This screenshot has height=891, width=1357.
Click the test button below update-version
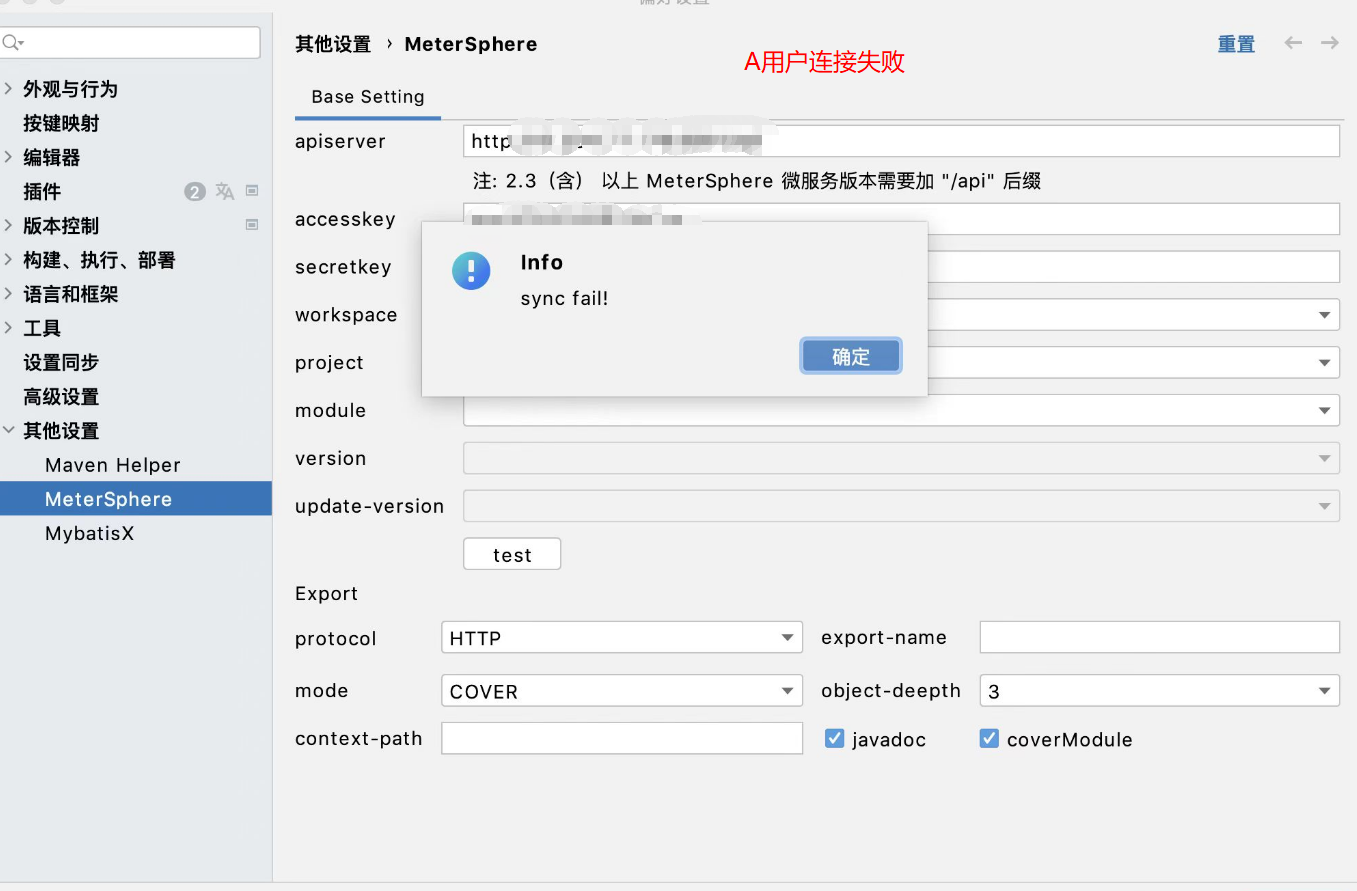click(512, 553)
